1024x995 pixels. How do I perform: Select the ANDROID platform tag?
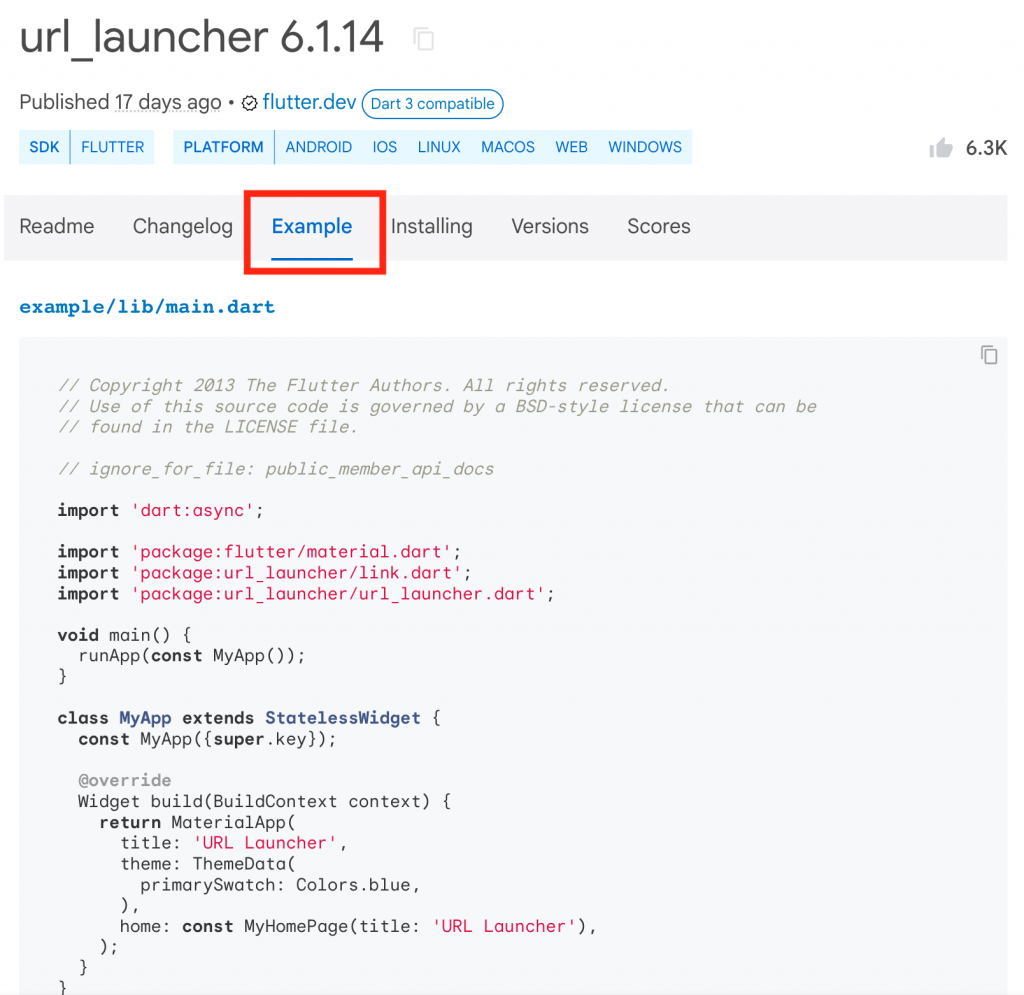(x=319, y=147)
